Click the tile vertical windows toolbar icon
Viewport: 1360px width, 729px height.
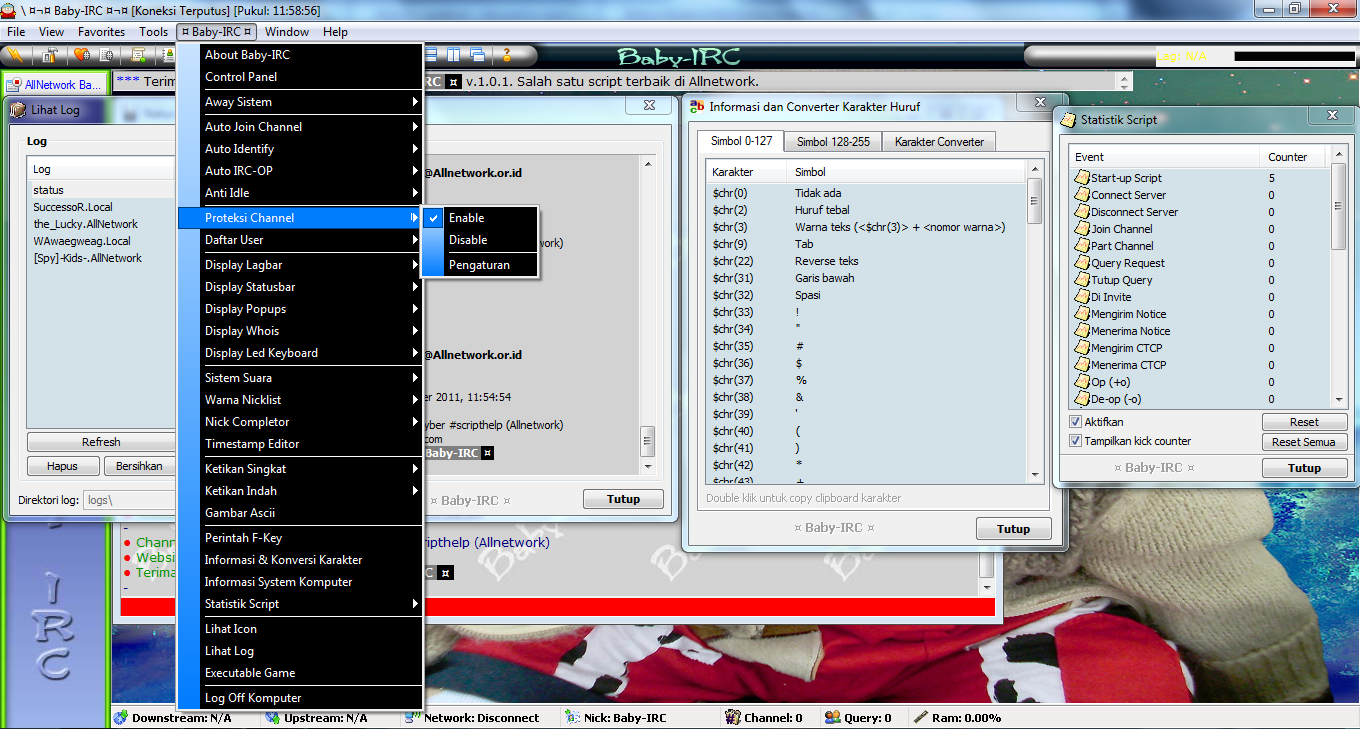pyautogui.click(x=454, y=55)
